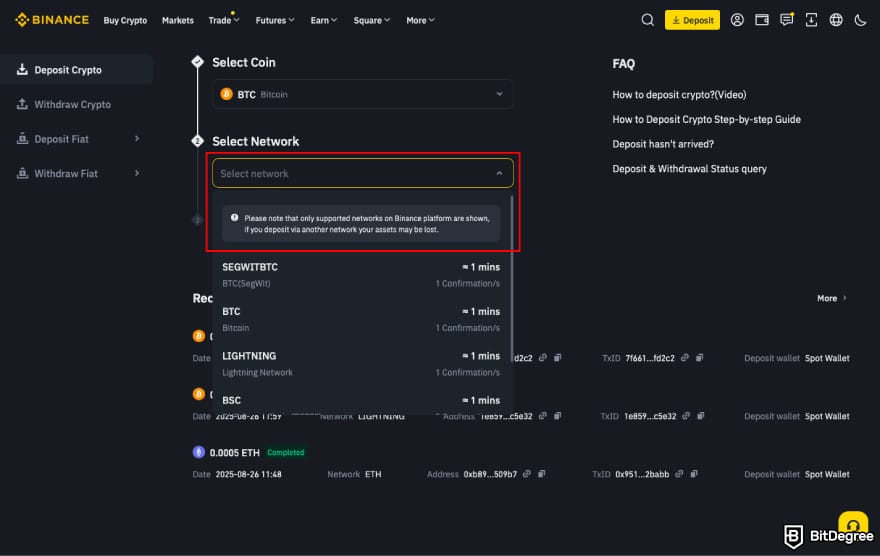Choose the BTC Bitcoin network option

[361, 319]
